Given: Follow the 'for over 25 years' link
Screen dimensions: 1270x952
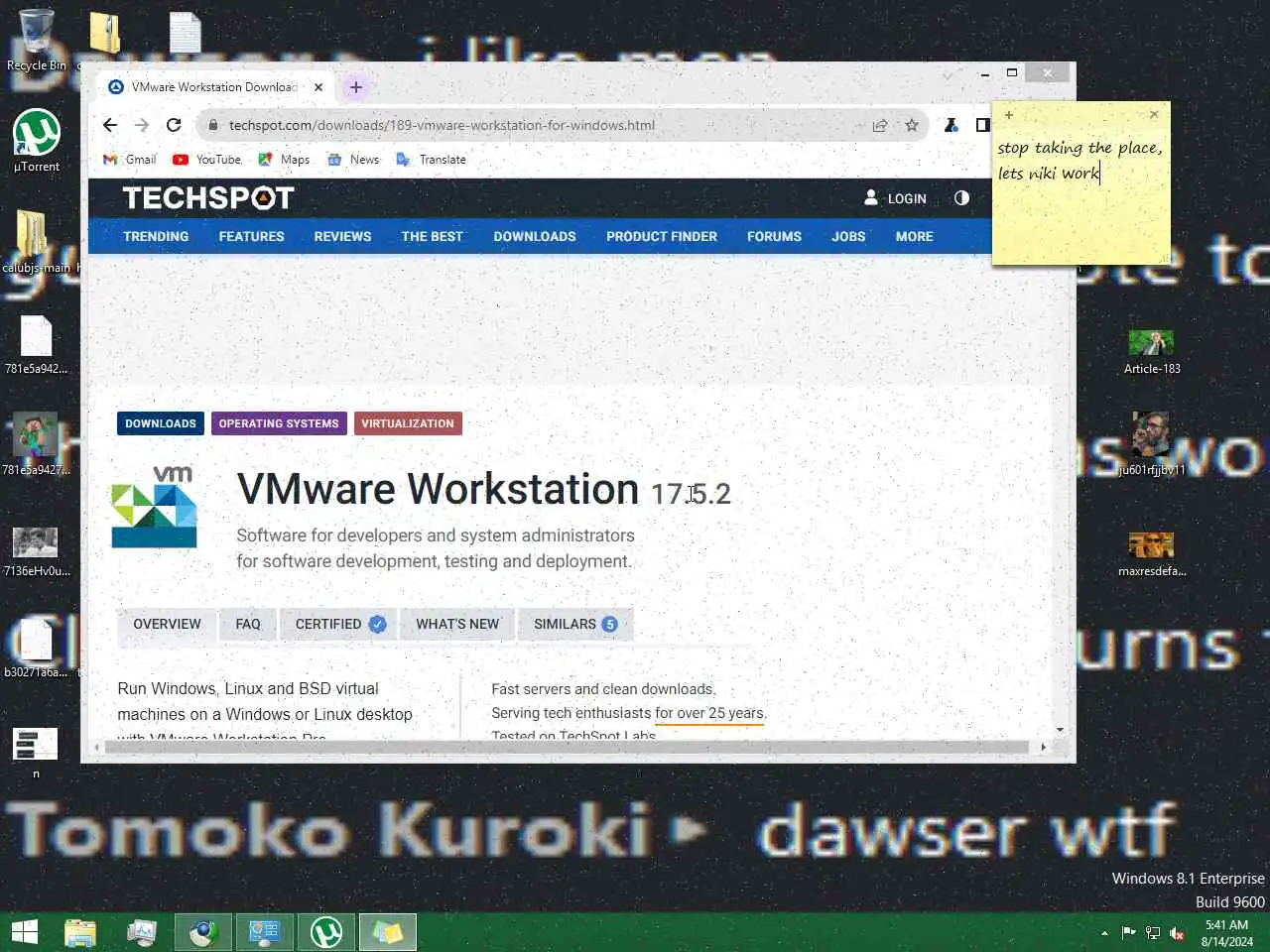Looking at the screenshot, I should 709,713.
